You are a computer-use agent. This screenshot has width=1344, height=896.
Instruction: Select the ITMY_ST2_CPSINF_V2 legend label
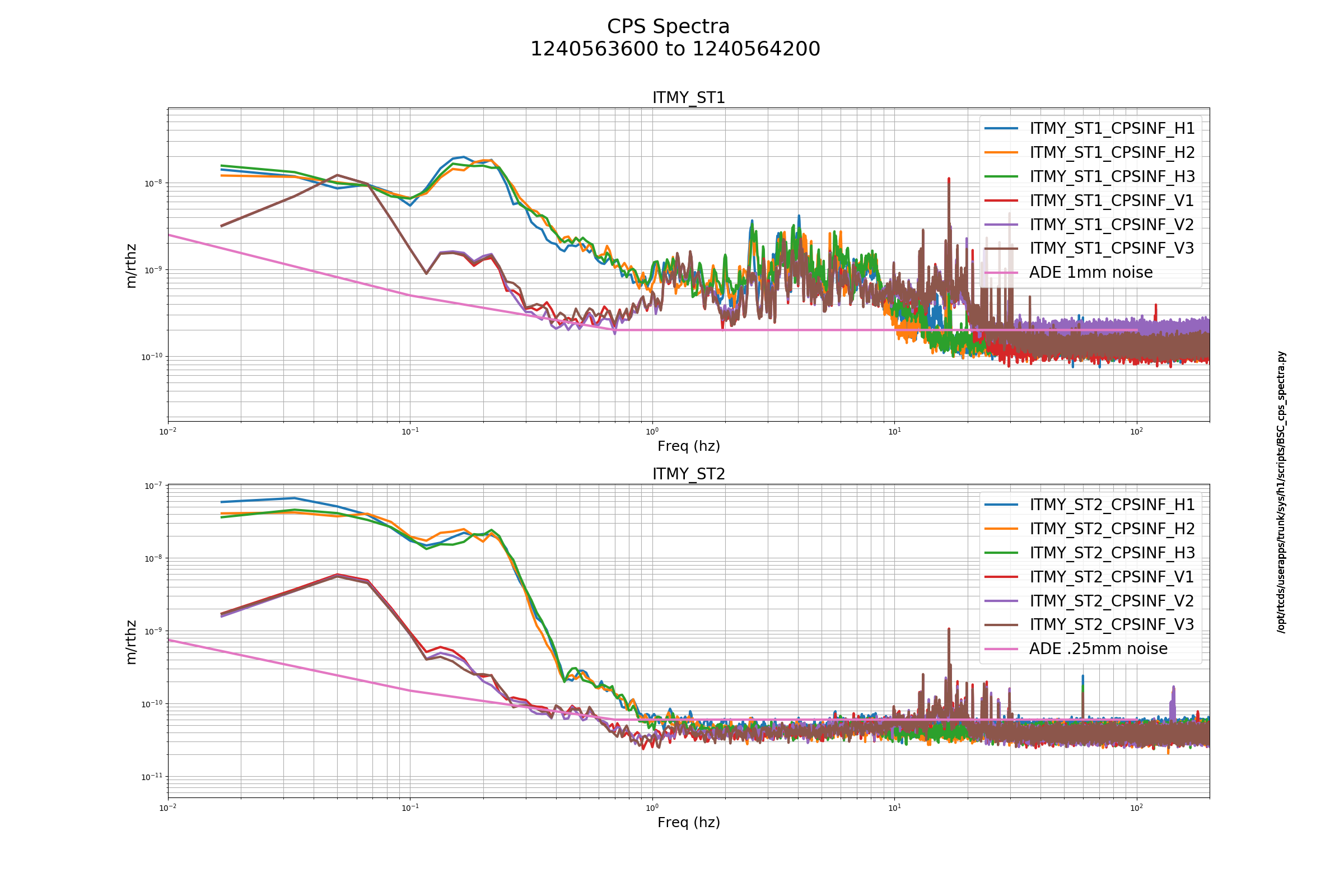[1112, 600]
